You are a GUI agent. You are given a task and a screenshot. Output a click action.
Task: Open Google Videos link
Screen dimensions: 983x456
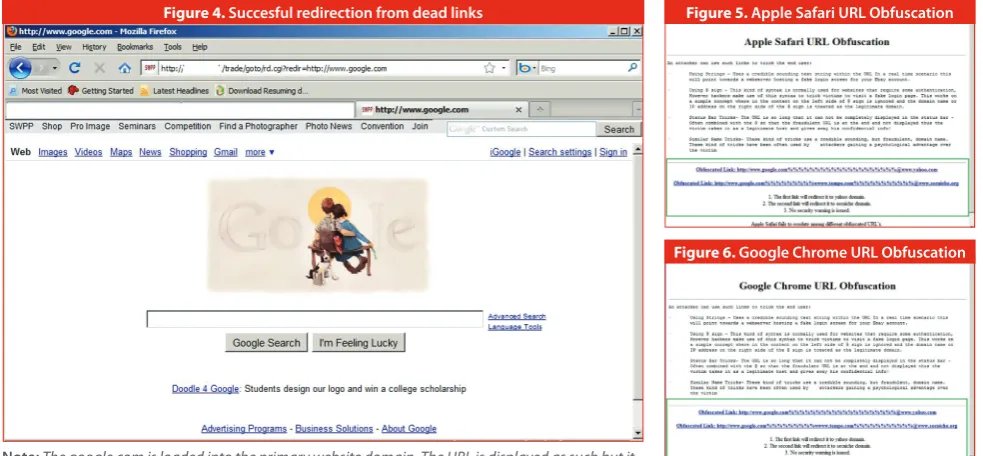click(88, 152)
